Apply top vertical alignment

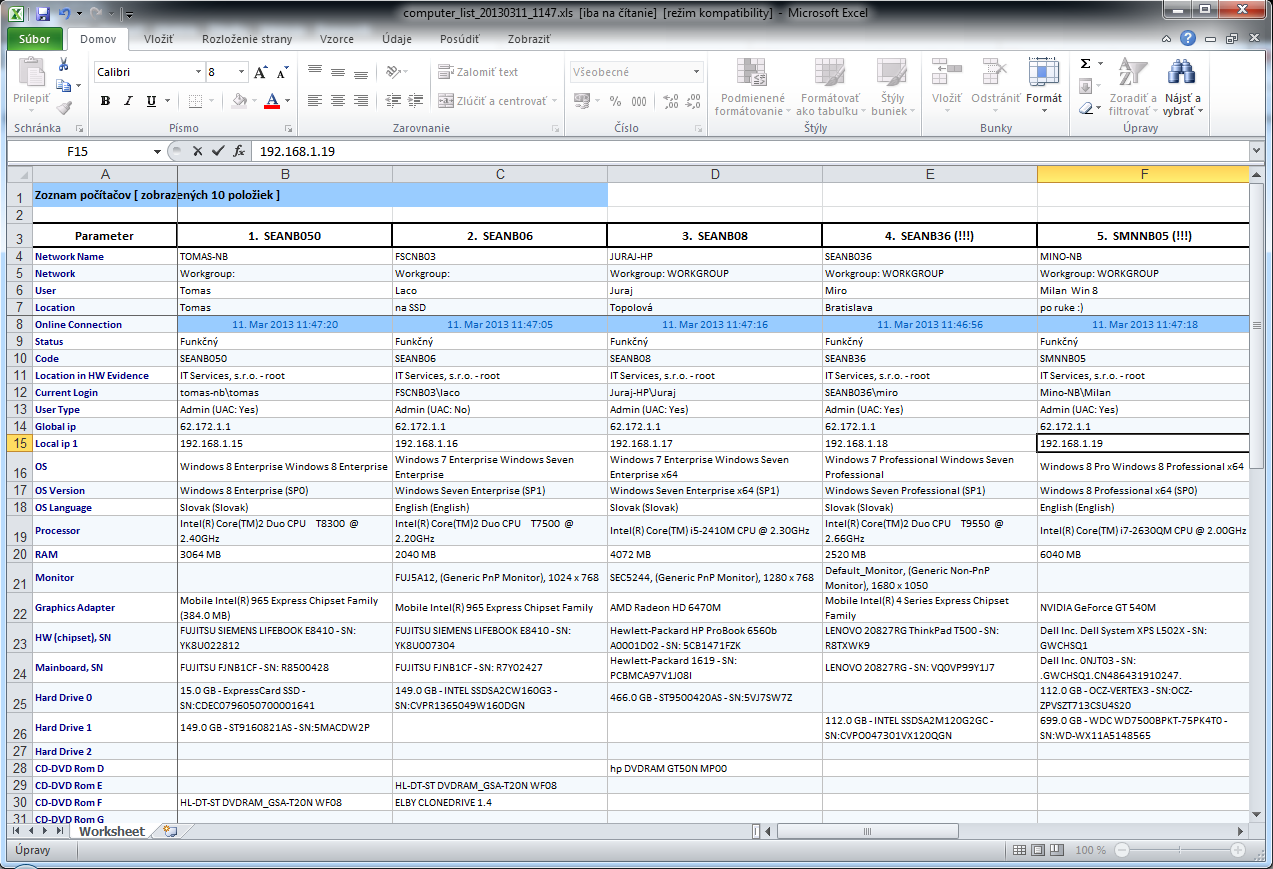(315, 71)
